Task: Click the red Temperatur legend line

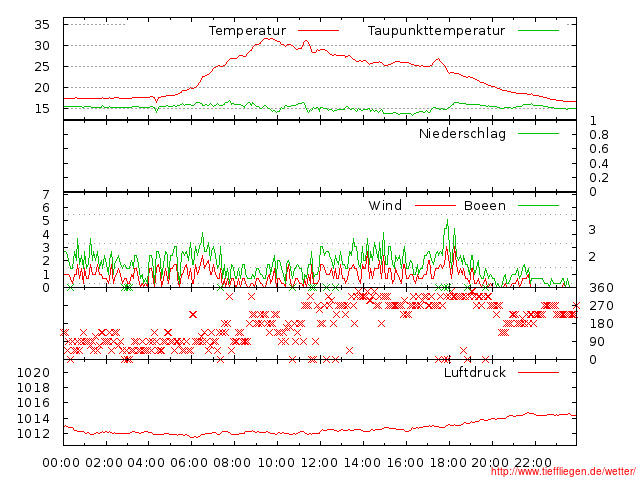Action: point(318,31)
